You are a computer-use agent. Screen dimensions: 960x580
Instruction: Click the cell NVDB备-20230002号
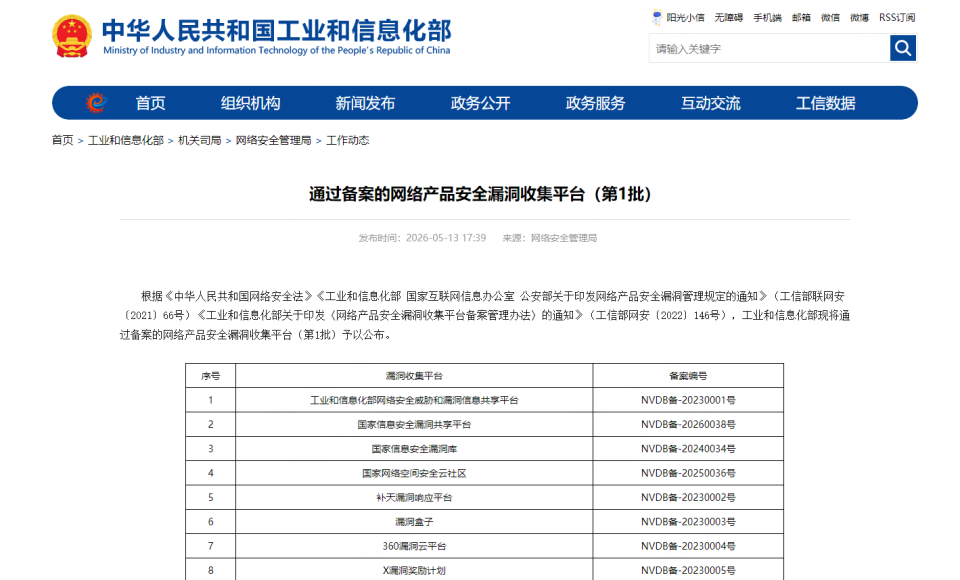point(688,497)
